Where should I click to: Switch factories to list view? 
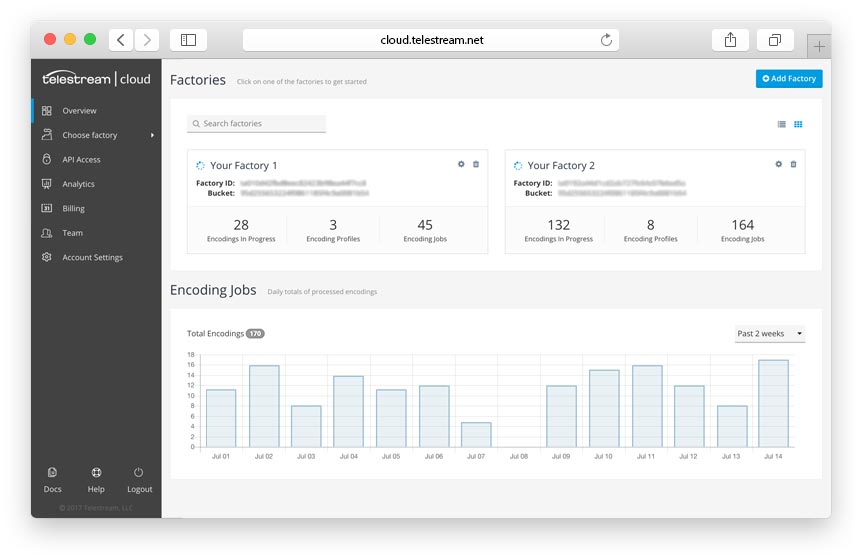click(781, 124)
